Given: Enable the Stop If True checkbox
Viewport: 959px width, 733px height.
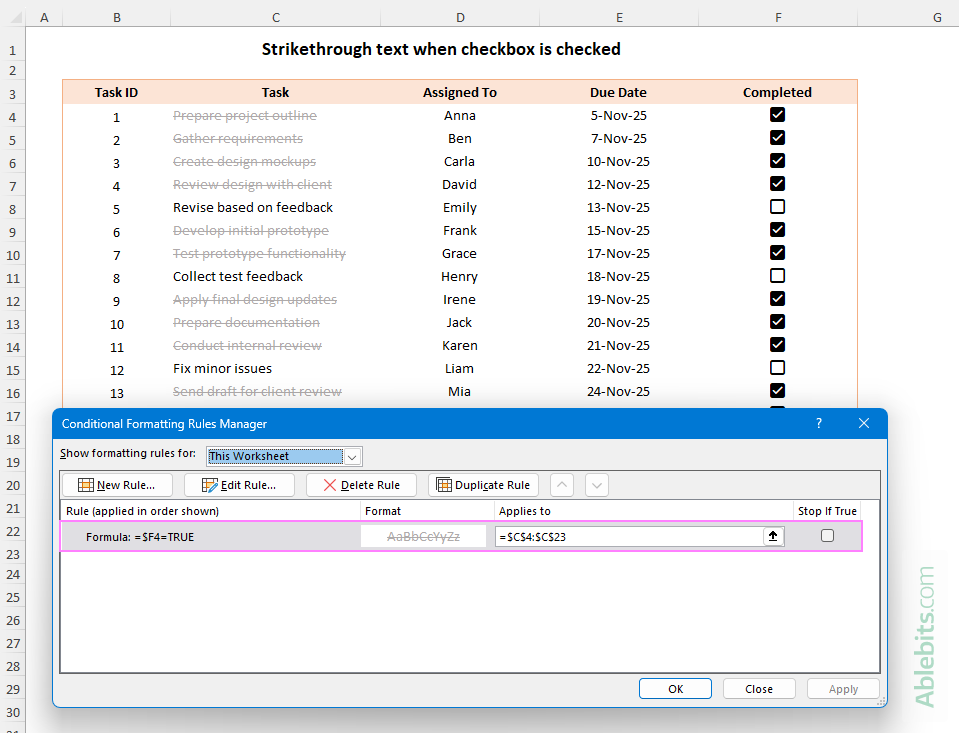Looking at the screenshot, I should [827, 536].
